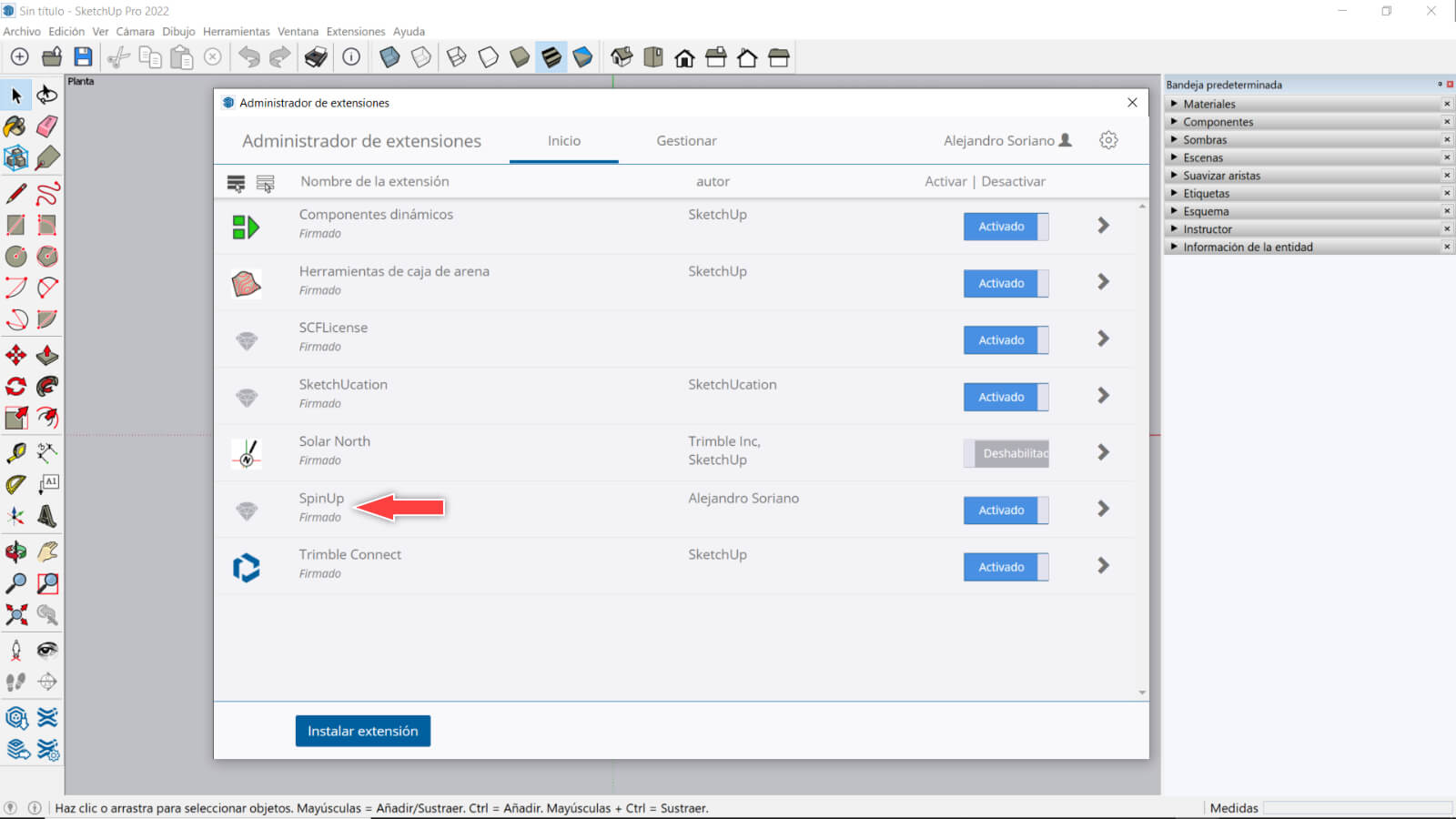Viewport: 1456px width, 819px height.
Task: Turn off the Trimble Connect extension
Action: 1006,567
